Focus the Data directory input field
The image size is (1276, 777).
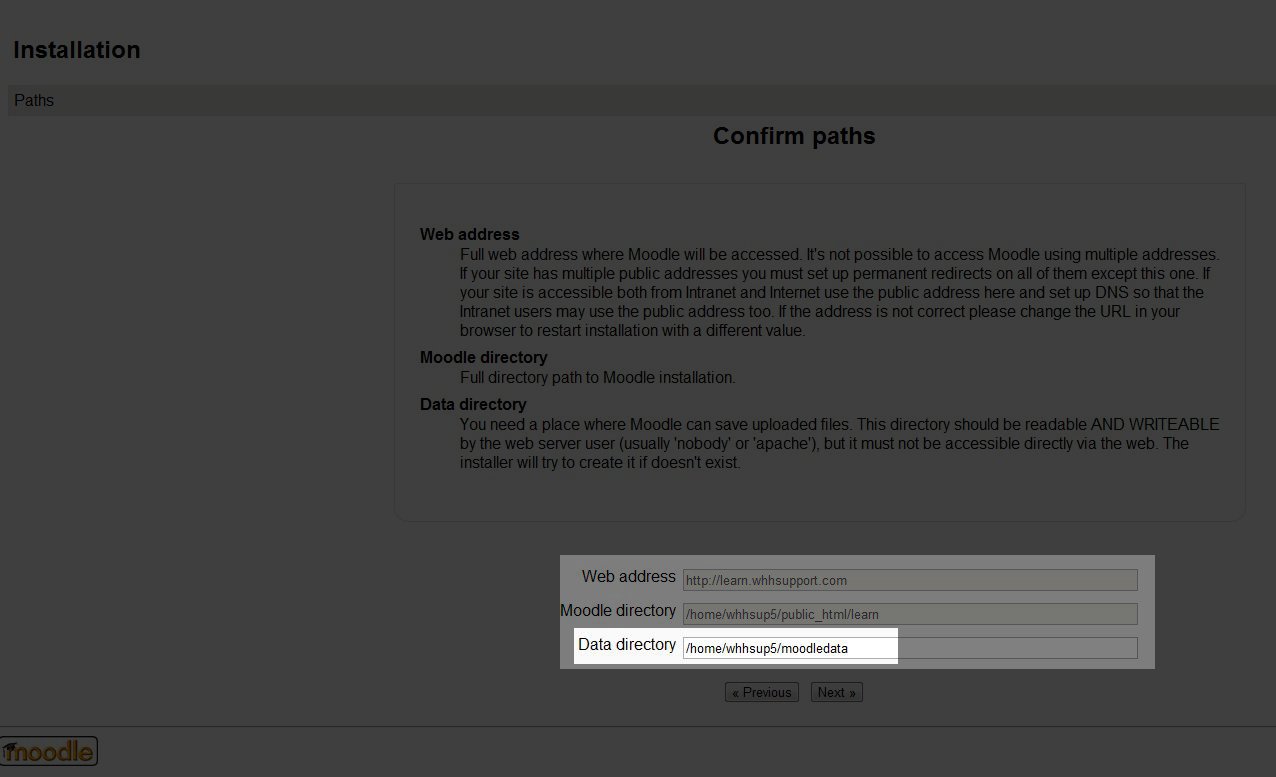[x=909, y=648]
